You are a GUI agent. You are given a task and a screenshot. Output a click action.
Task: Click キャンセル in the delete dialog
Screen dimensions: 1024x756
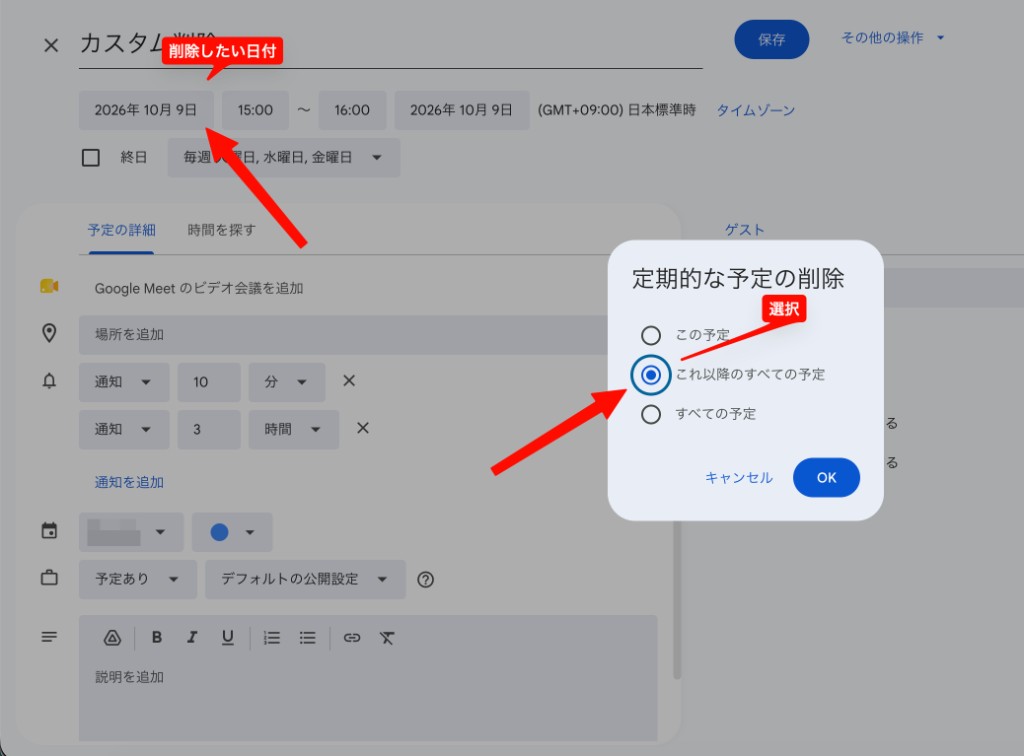pyautogui.click(x=739, y=477)
